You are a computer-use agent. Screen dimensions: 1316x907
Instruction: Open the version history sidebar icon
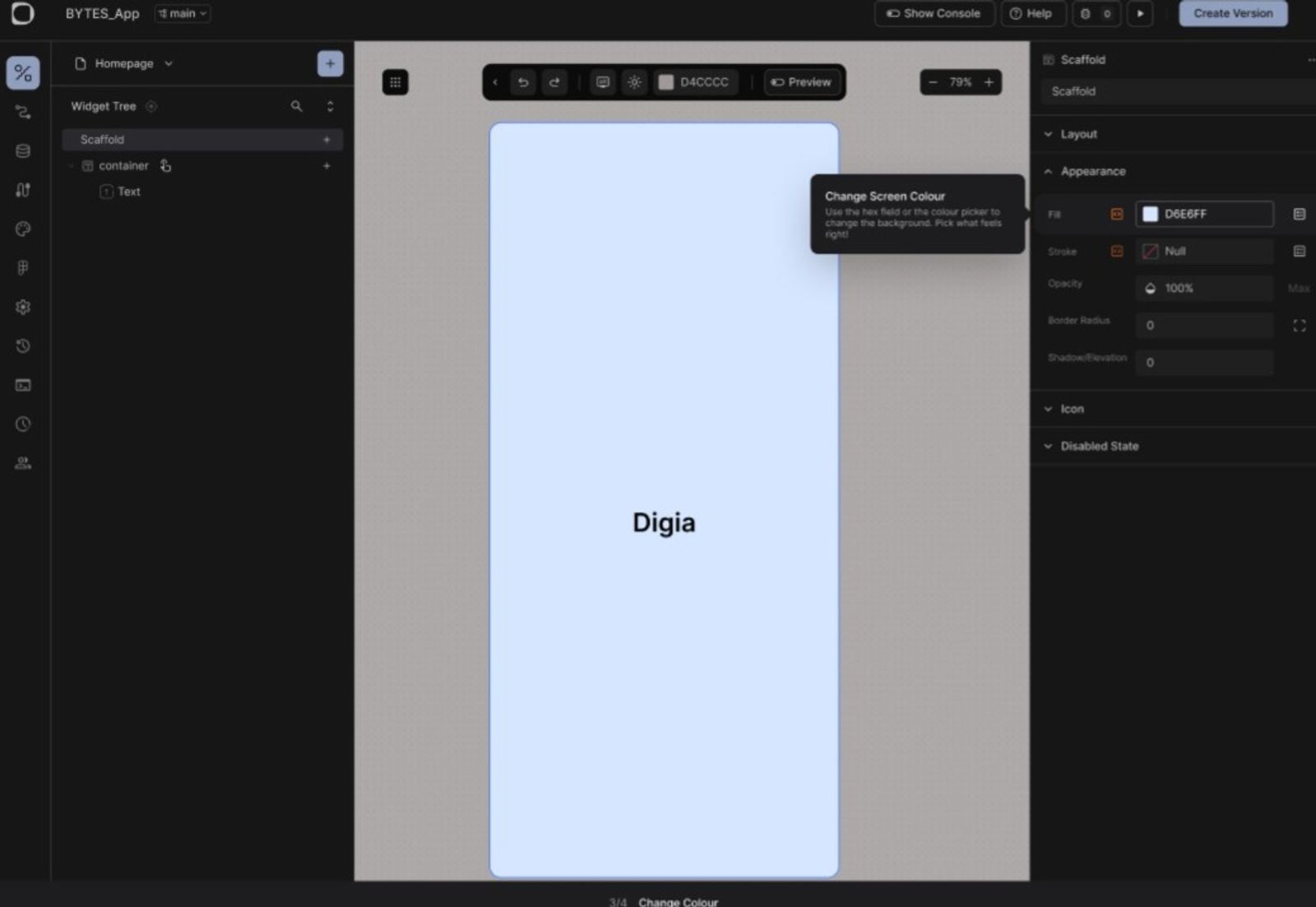[x=23, y=346]
